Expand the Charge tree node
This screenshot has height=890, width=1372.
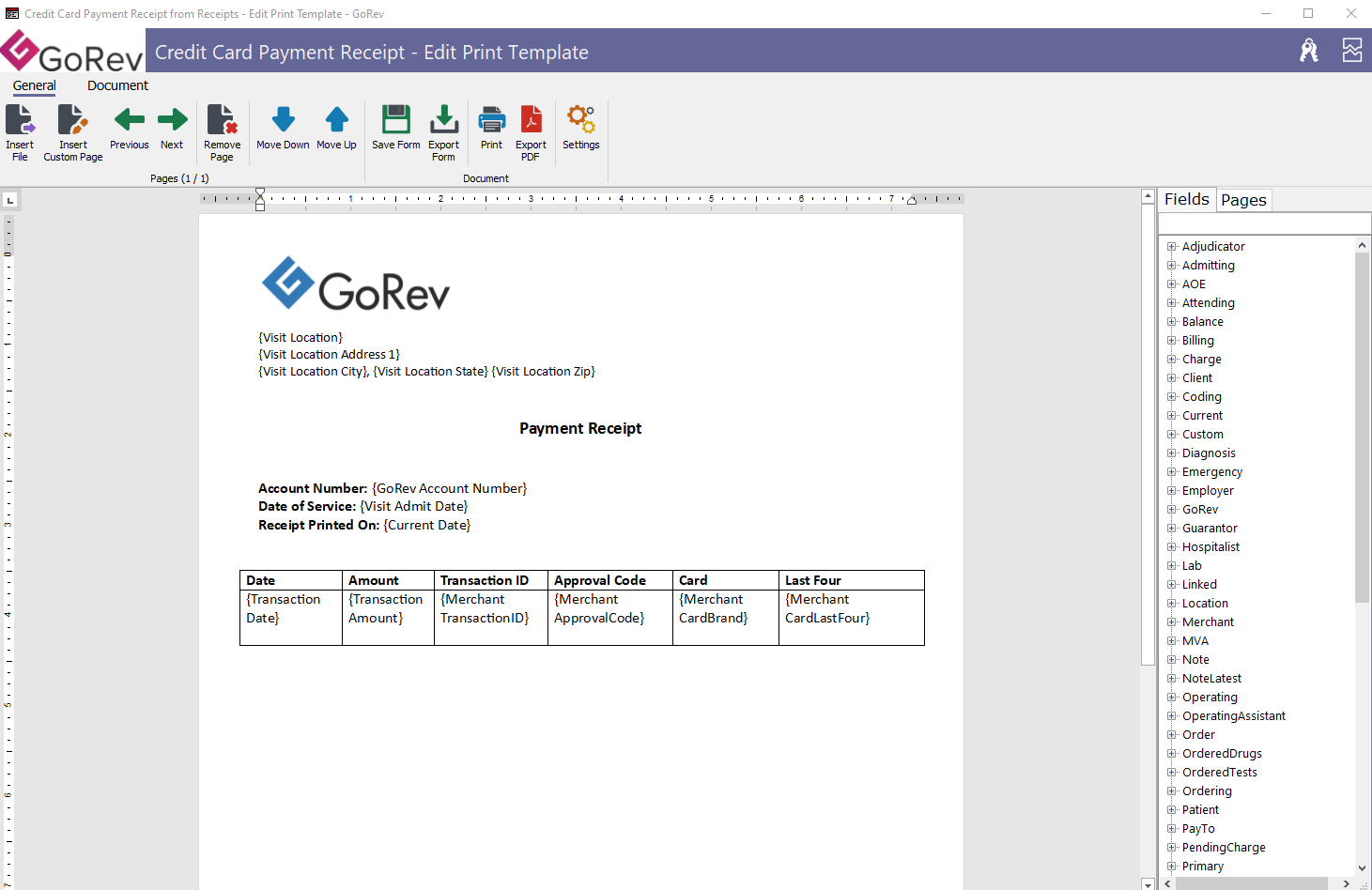1172,360
